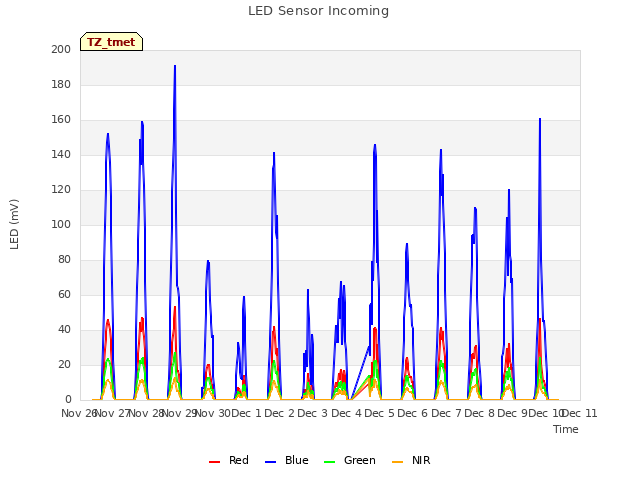Click the 180 y-axis tick label
The image size is (640, 480).
(61, 84)
